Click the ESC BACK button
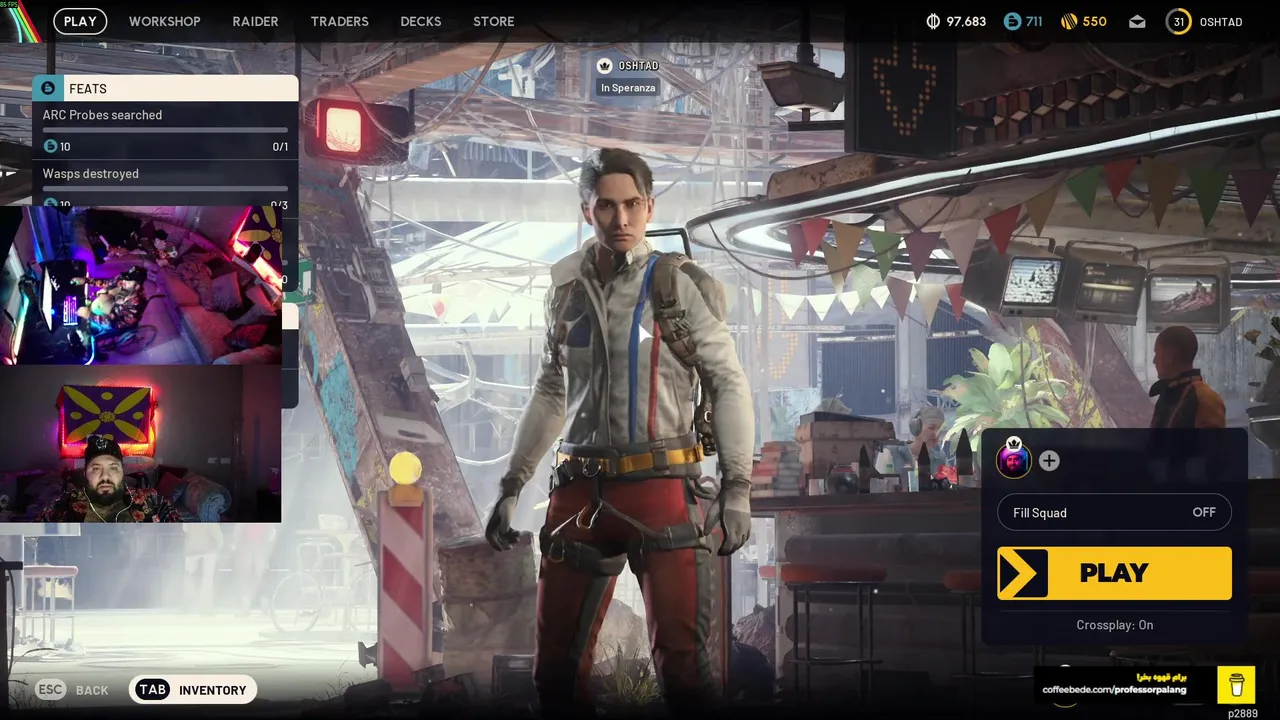This screenshot has height=720, width=1280. (72, 690)
